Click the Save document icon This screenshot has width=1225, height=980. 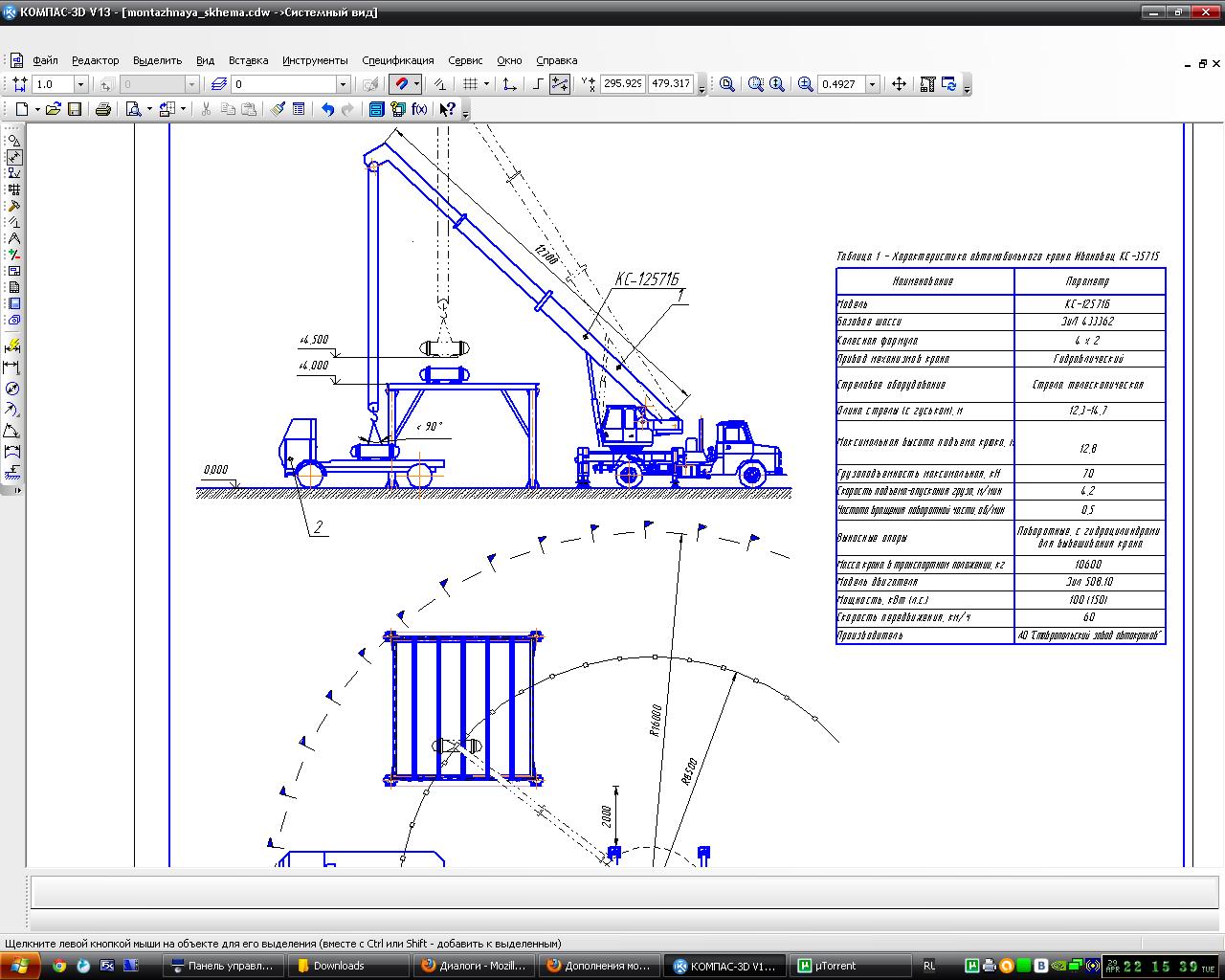[x=75, y=109]
